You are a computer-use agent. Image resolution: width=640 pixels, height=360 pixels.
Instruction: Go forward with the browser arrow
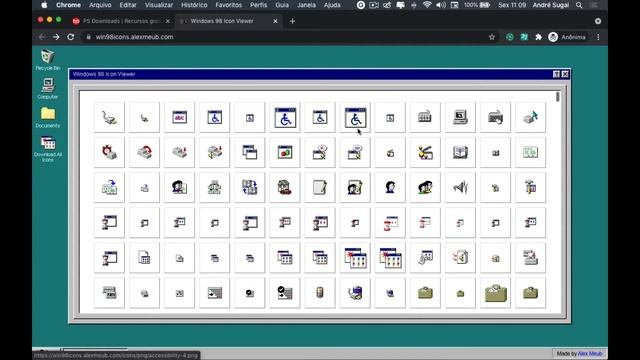pyautogui.click(x=56, y=37)
